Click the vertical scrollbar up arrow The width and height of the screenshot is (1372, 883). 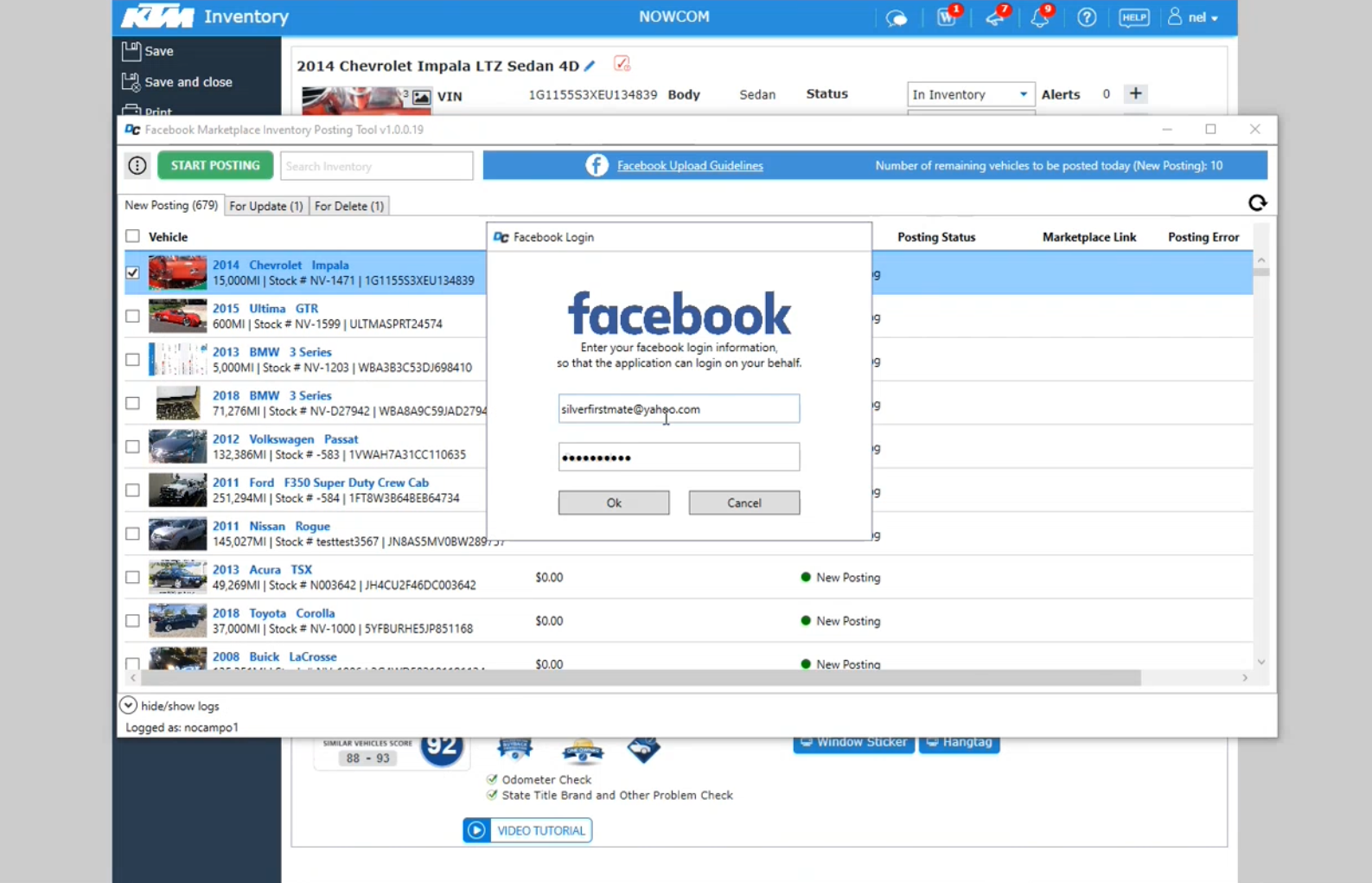click(x=1261, y=259)
